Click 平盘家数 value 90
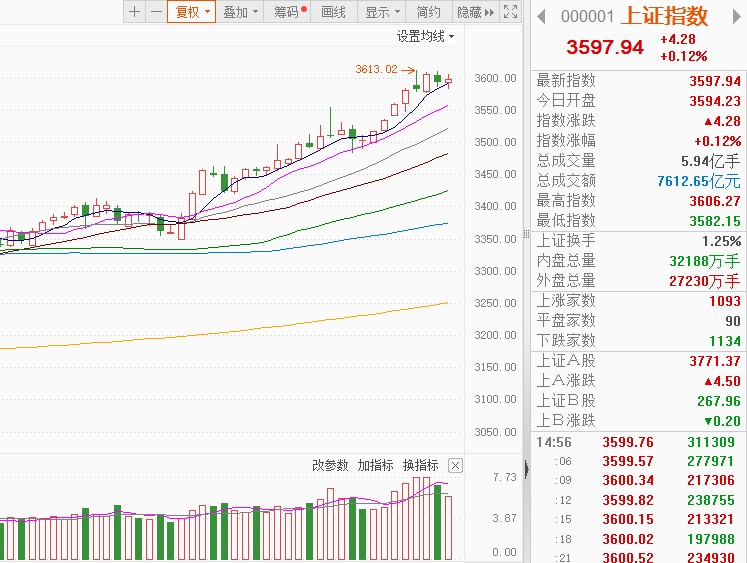747x563 pixels. (x=733, y=321)
